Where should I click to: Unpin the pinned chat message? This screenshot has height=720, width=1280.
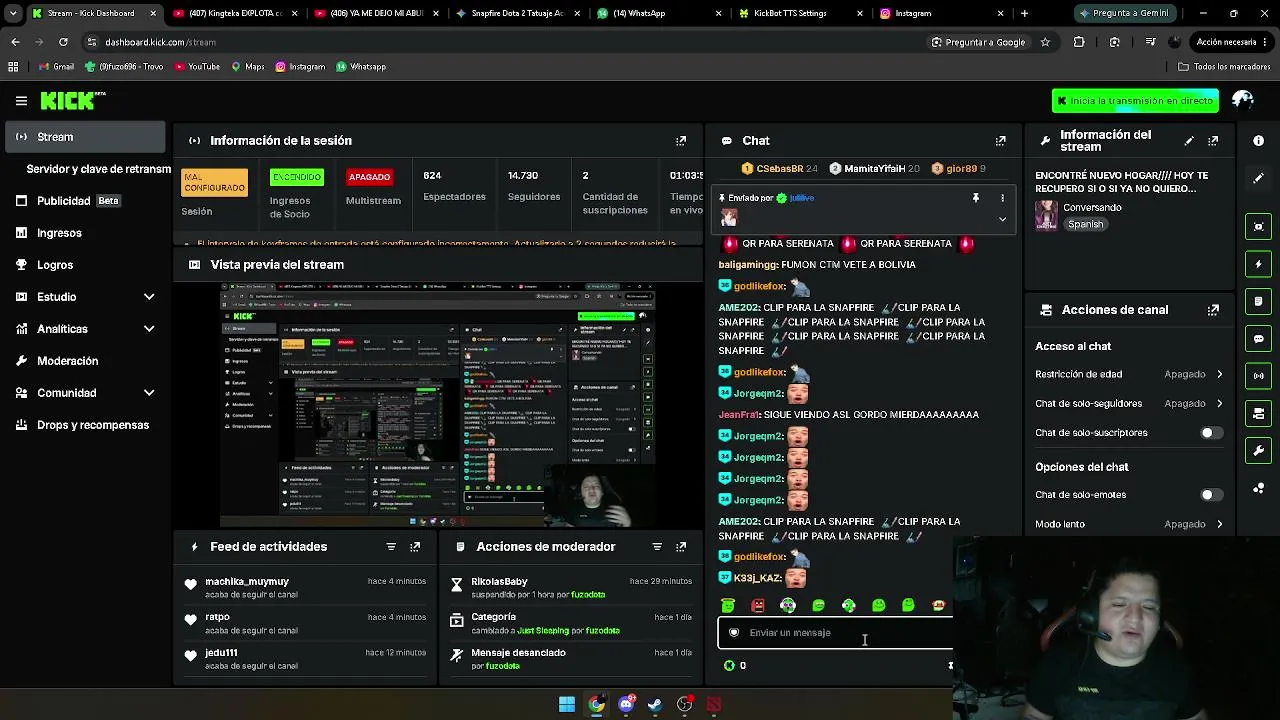click(x=976, y=198)
